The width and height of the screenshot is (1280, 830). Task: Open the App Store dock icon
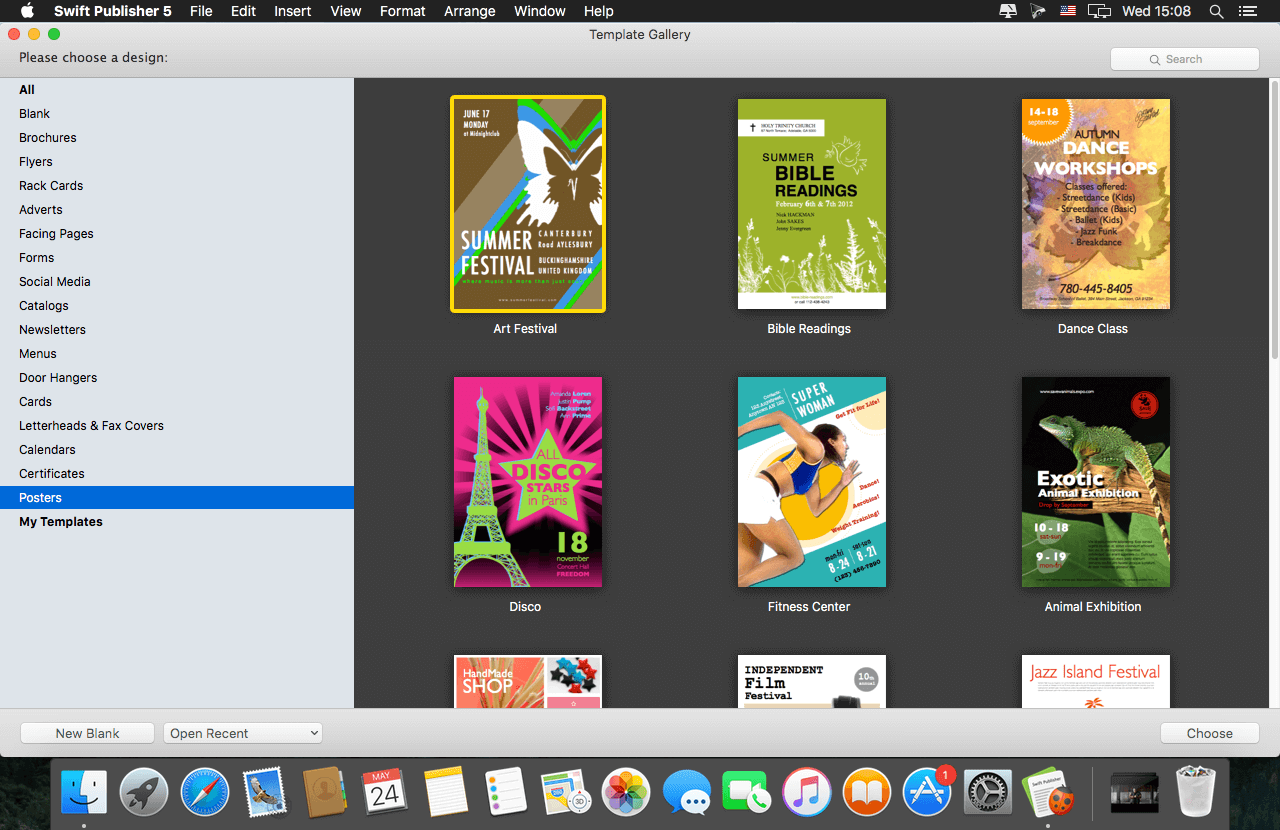tap(927, 793)
